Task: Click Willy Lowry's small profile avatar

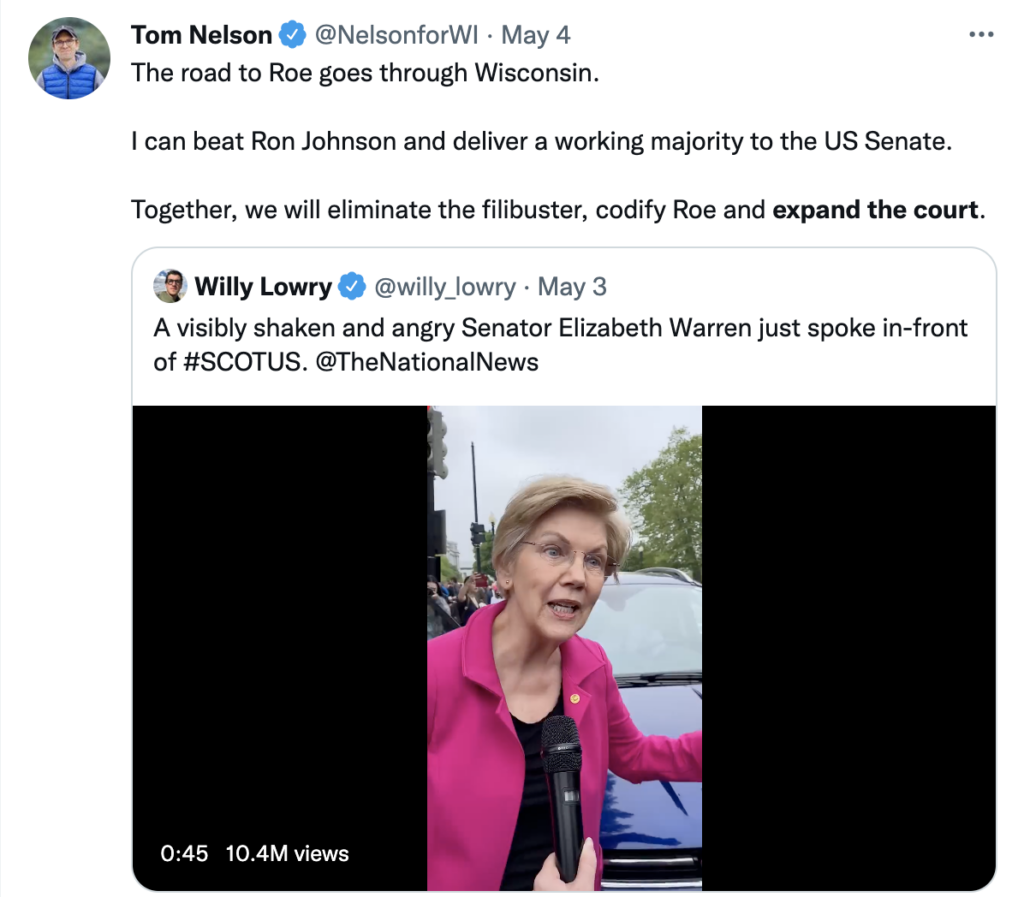Action: 170,286
